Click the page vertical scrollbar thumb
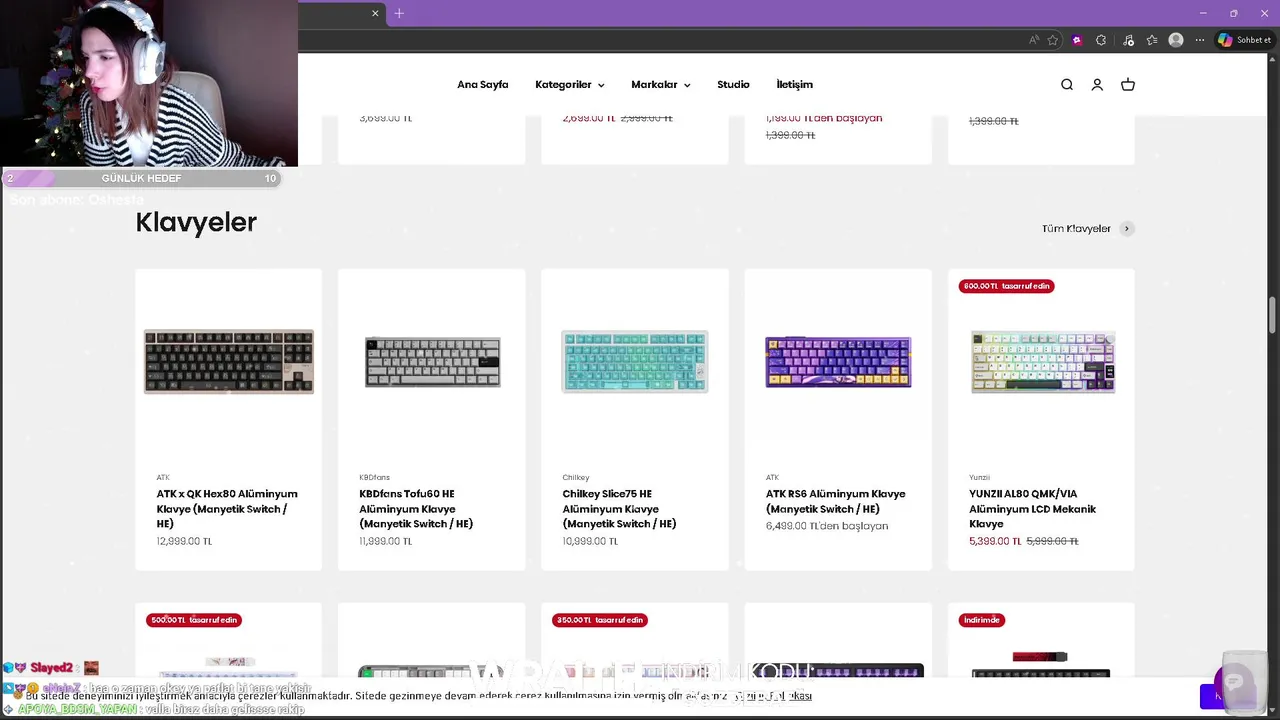This screenshot has width=1280, height=720. tap(1272, 316)
